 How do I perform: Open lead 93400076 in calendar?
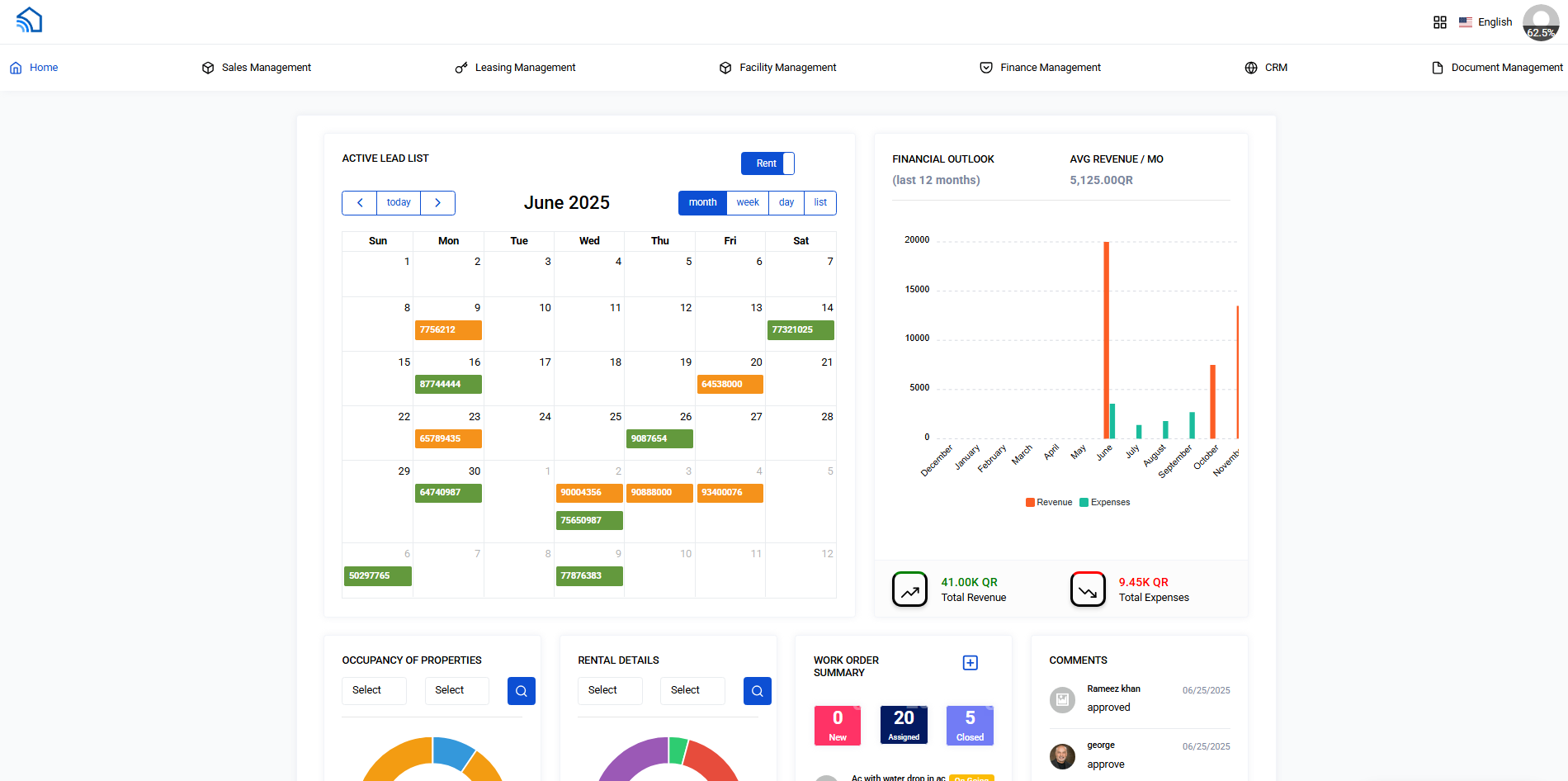point(730,493)
